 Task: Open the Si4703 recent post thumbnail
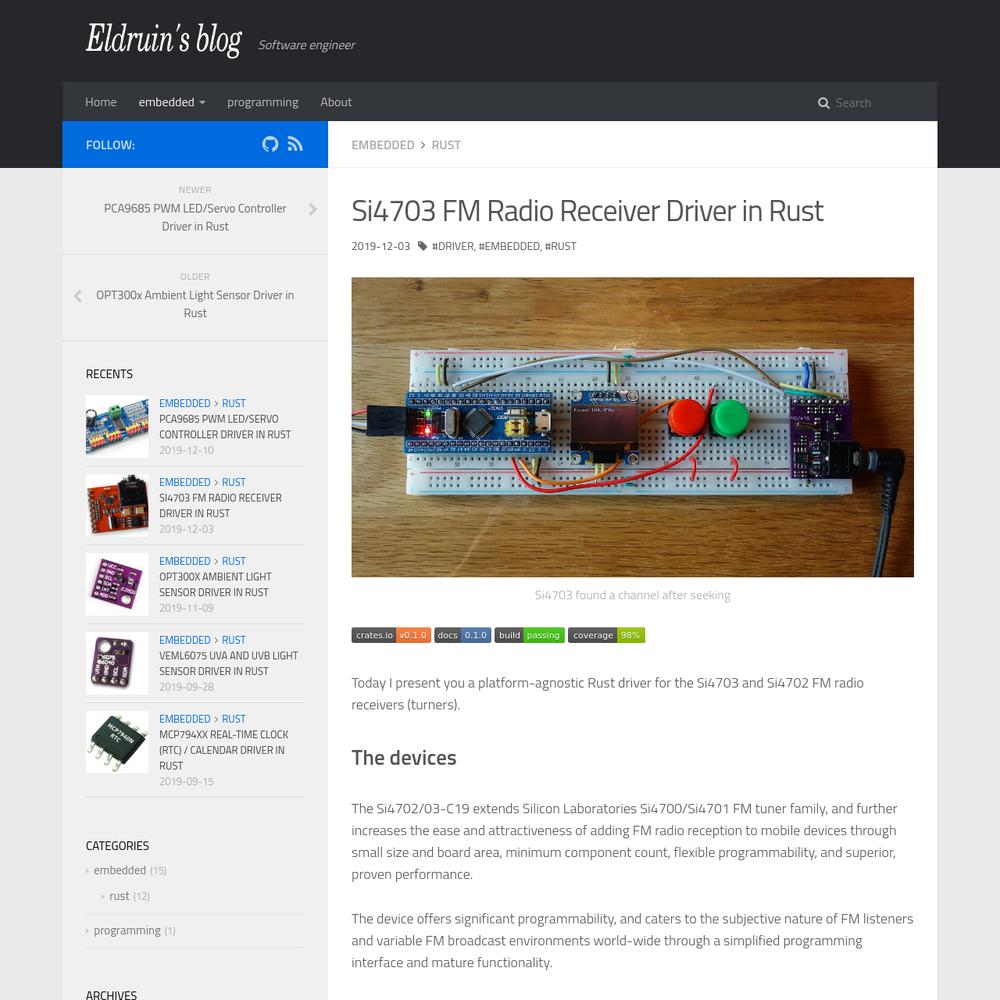[x=117, y=505]
